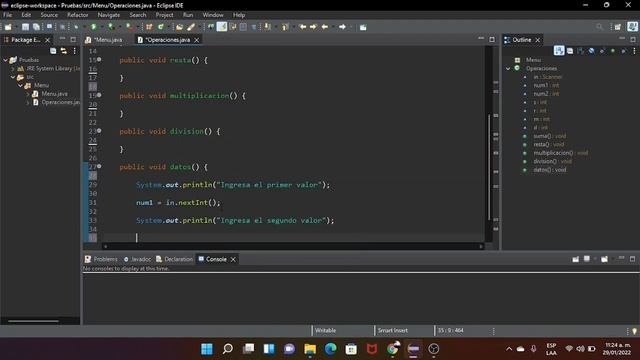Toggle Sort in the Outline toolbar
The image size is (640, 360).
[580, 51]
